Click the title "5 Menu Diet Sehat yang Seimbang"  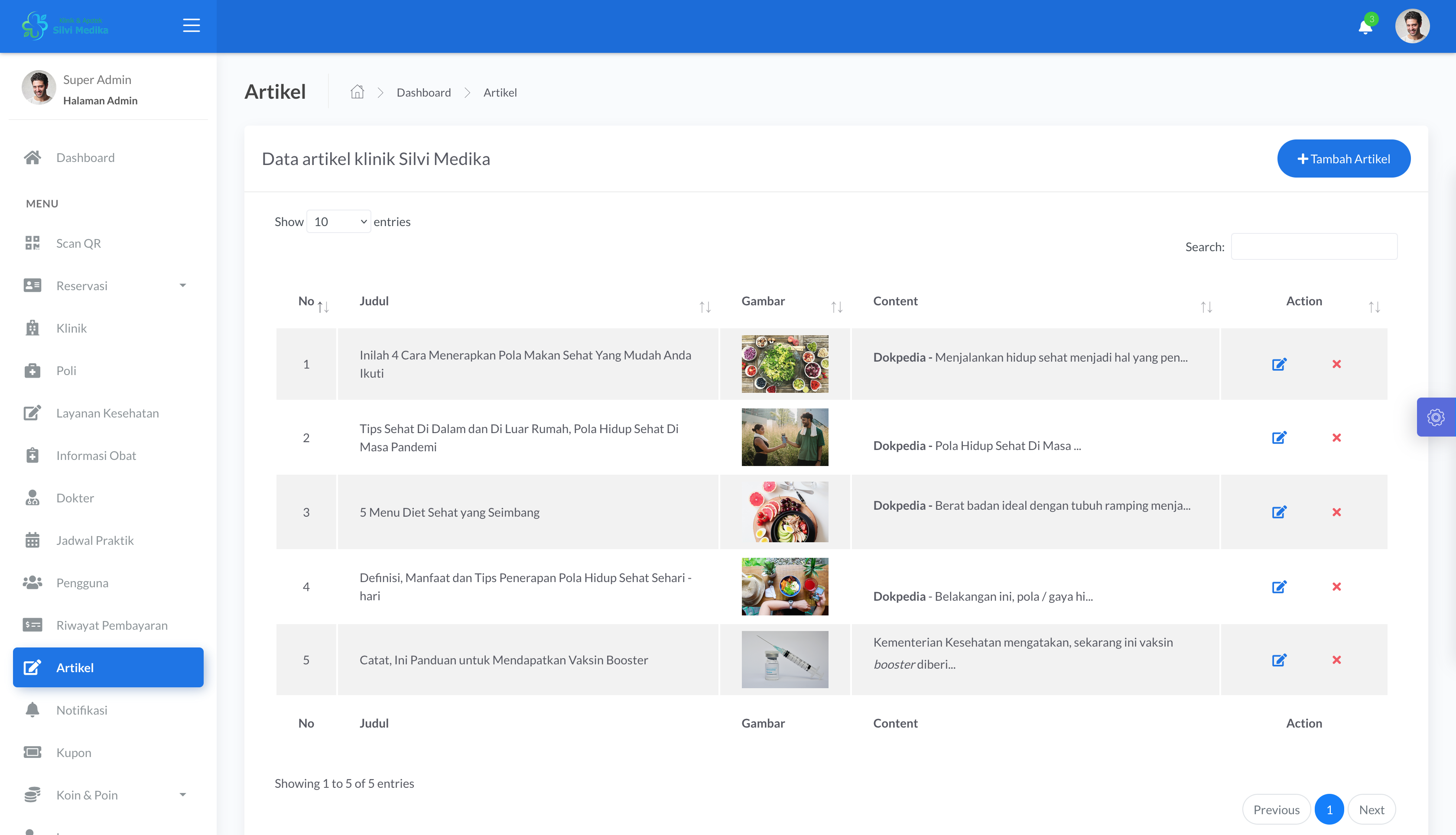(449, 512)
